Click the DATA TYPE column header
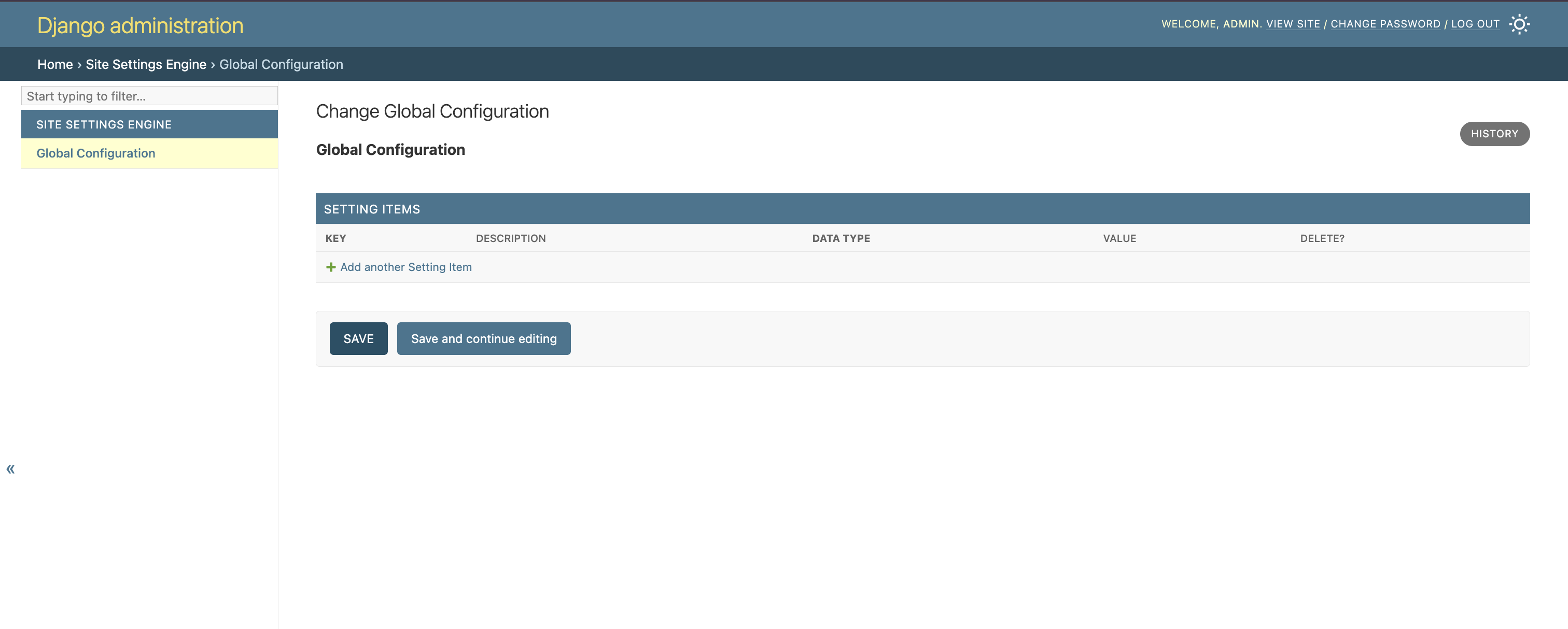 841,238
